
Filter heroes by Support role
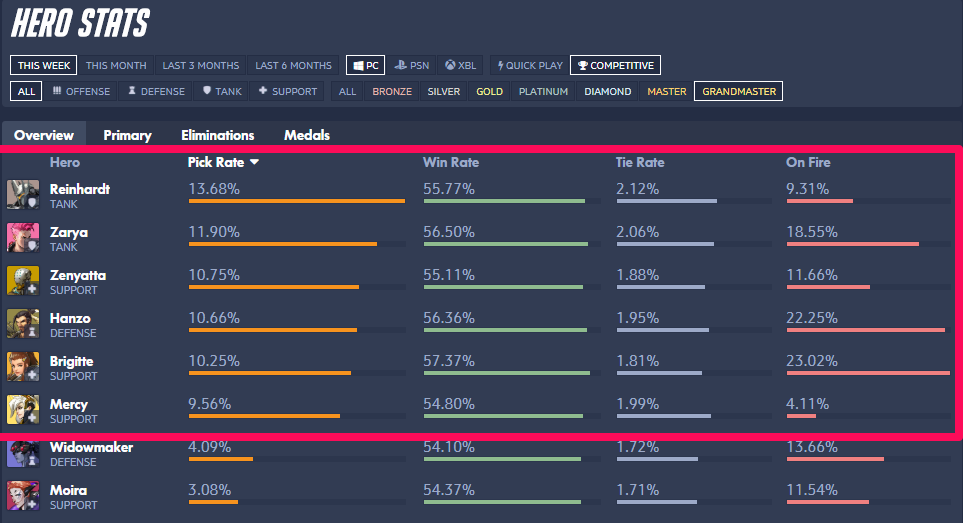(x=287, y=91)
